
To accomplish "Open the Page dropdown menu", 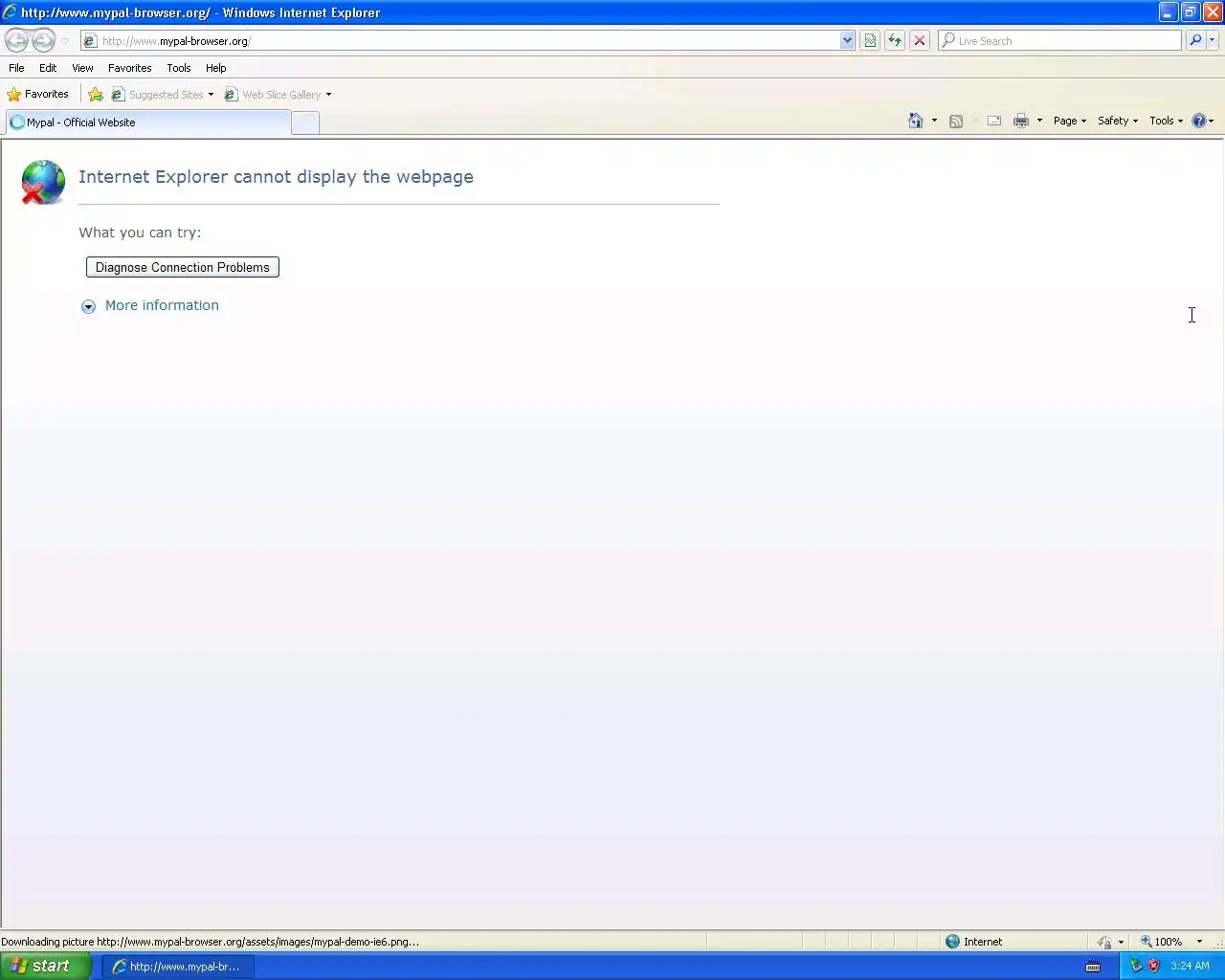I will 1070,121.
